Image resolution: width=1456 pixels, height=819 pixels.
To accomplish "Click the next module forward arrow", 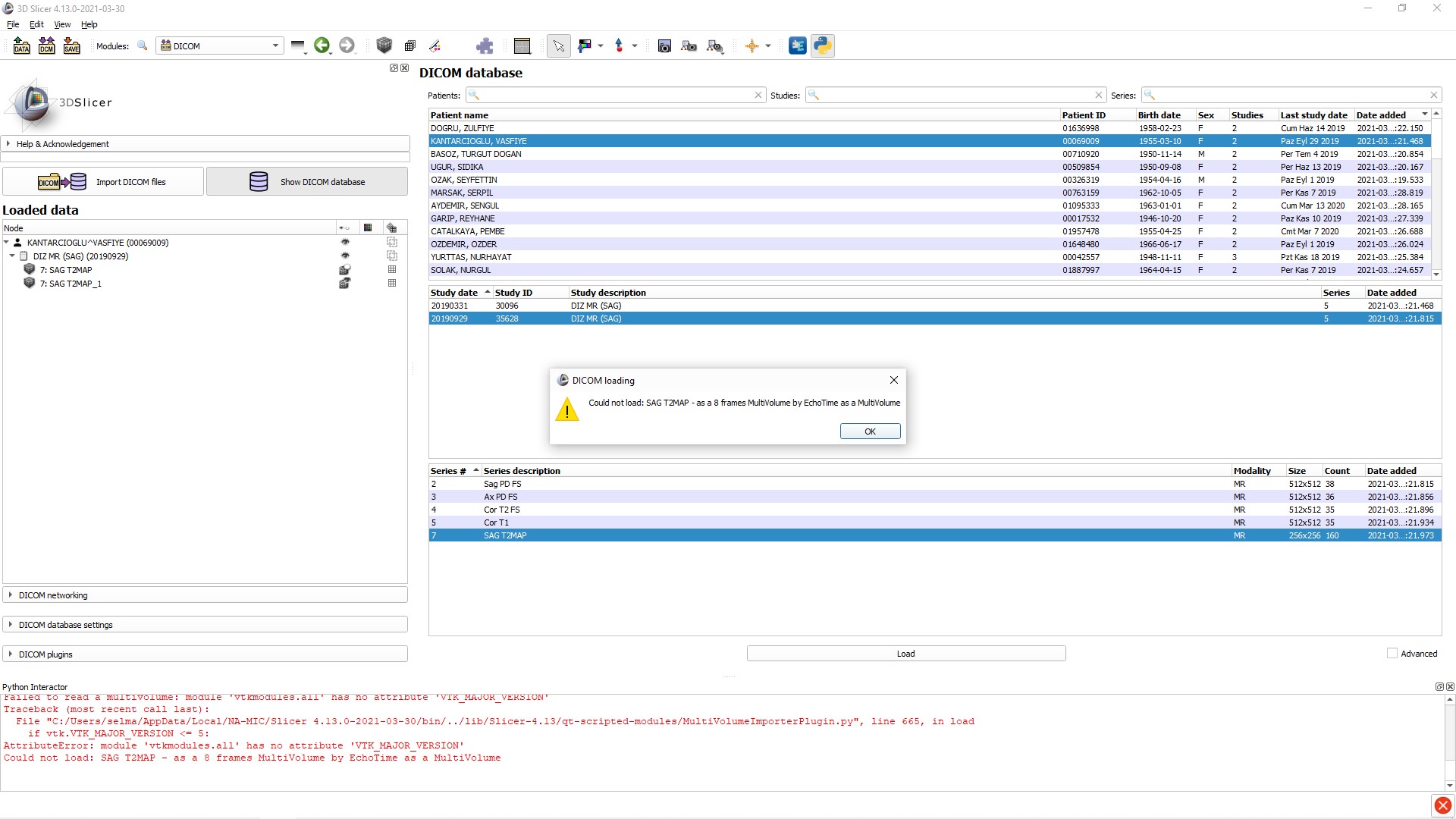I will tap(347, 45).
